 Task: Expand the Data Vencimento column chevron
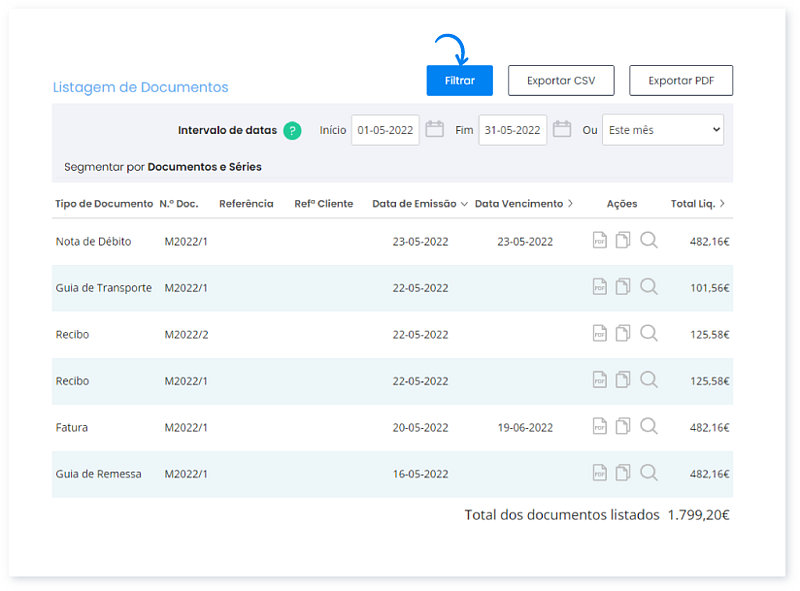pyautogui.click(x=570, y=204)
